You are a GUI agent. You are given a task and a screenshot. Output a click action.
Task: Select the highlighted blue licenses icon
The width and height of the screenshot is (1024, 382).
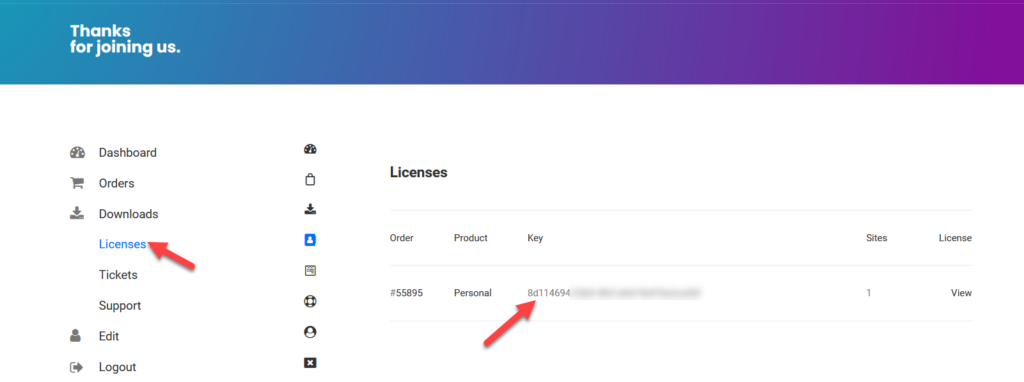point(310,240)
